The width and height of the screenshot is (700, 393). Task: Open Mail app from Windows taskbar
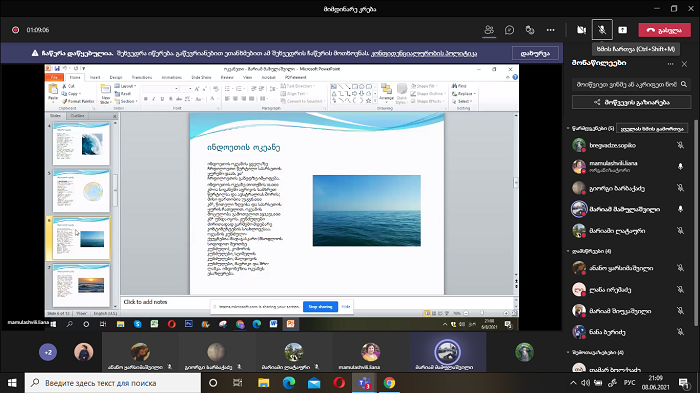[314, 383]
